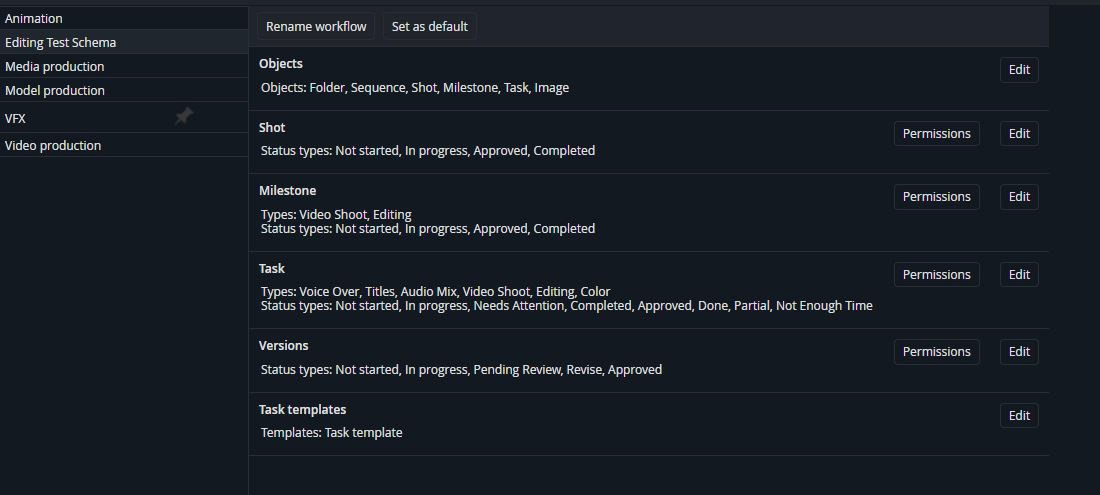Screen dimensions: 1100x495
Task: Edit the Milestone section
Action: click(x=1019, y=197)
